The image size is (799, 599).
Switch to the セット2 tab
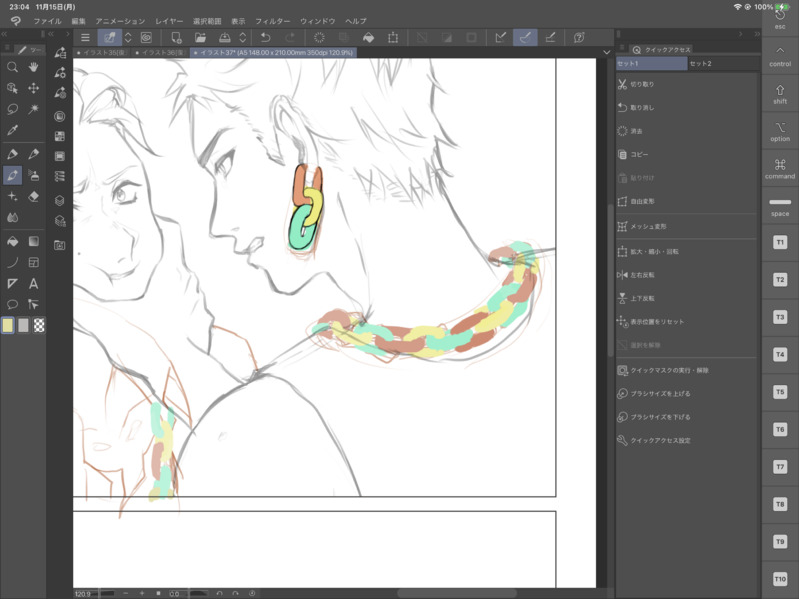pos(723,64)
